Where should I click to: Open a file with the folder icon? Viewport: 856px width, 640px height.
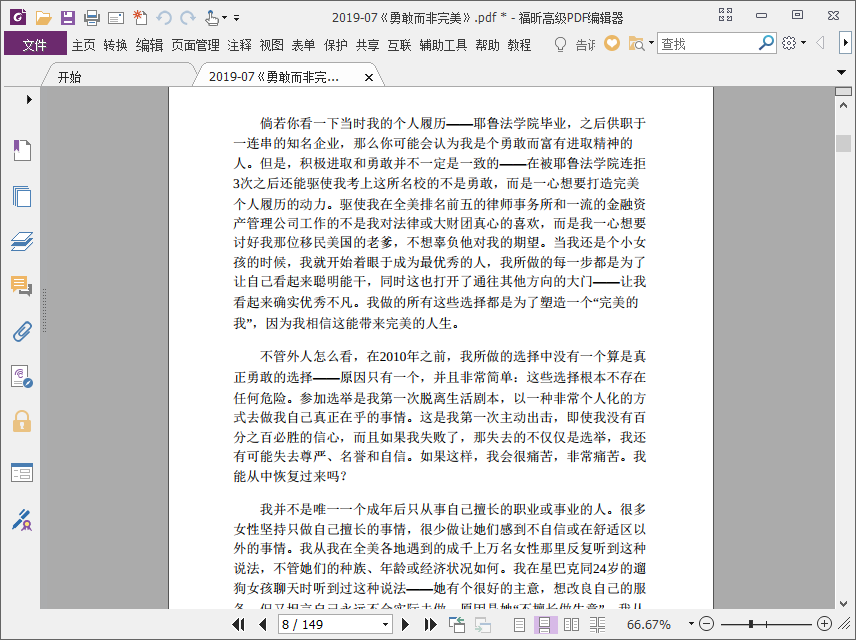click(43, 18)
